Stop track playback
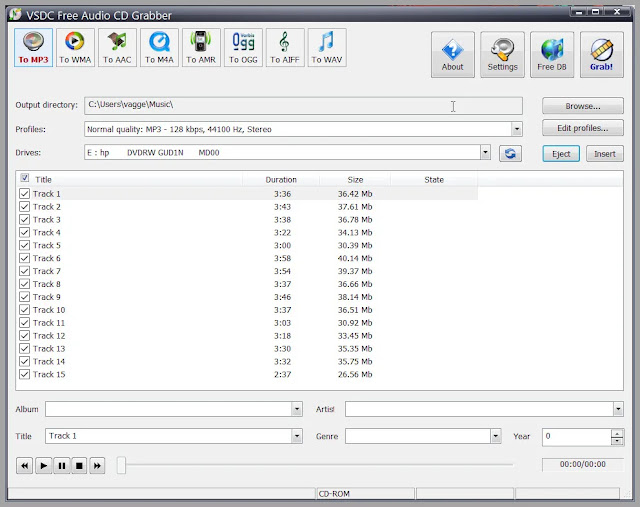The image size is (640, 507). [79, 465]
